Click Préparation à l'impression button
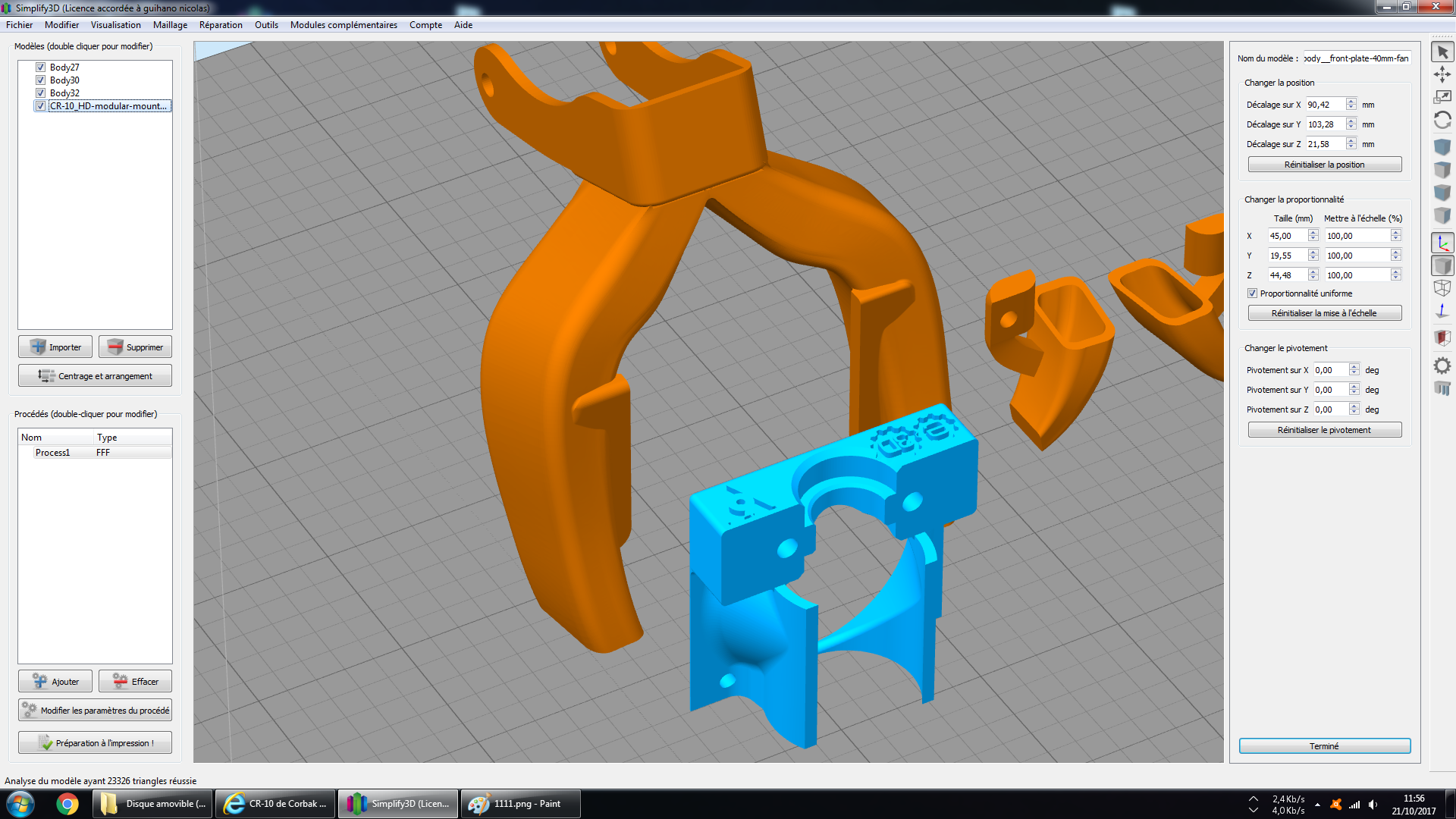 (x=96, y=743)
